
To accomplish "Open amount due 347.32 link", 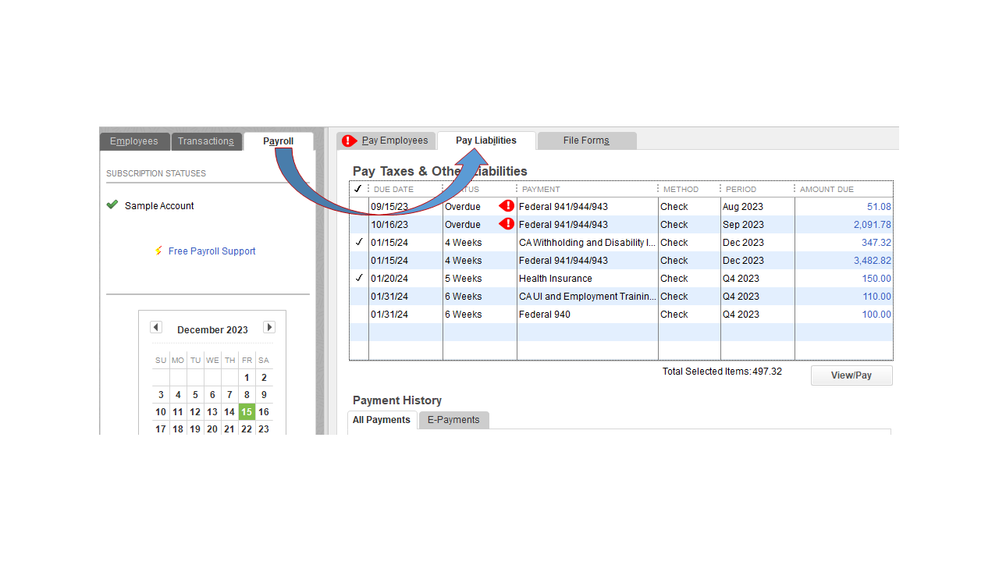I will [x=876, y=242].
